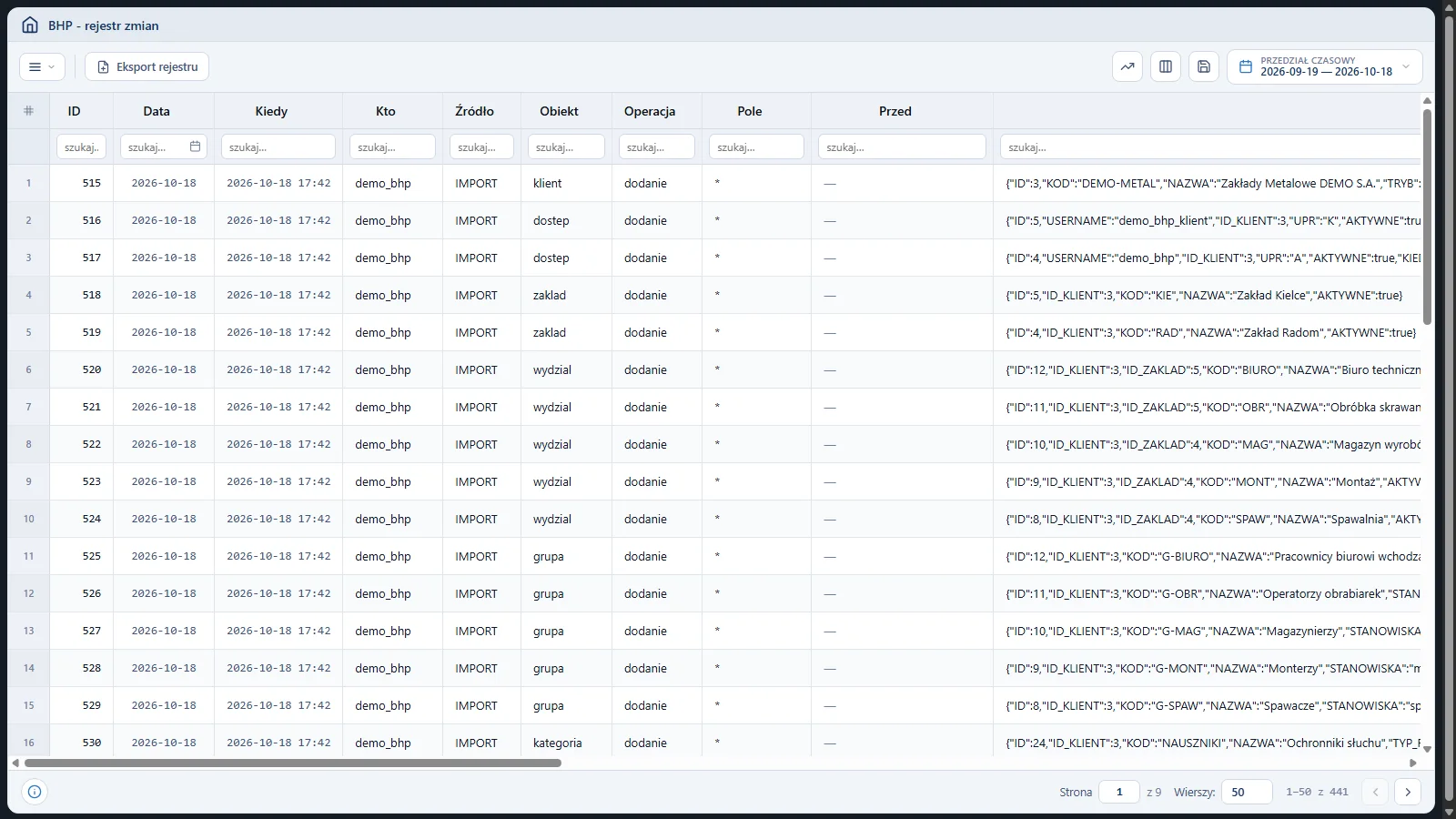Click the Operacja filter search field
The image size is (1456, 819).
(x=657, y=147)
